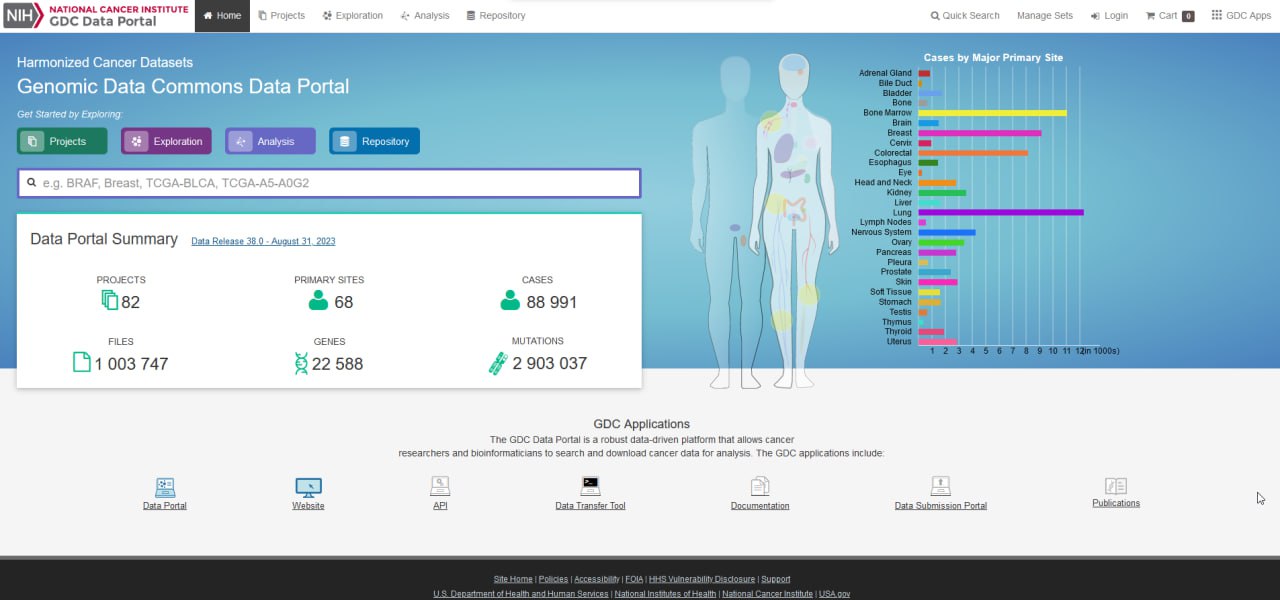Click the NIH GDC Data Portal logo
Image resolution: width=1280 pixels, height=600 pixels.
(x=96, y=15)
